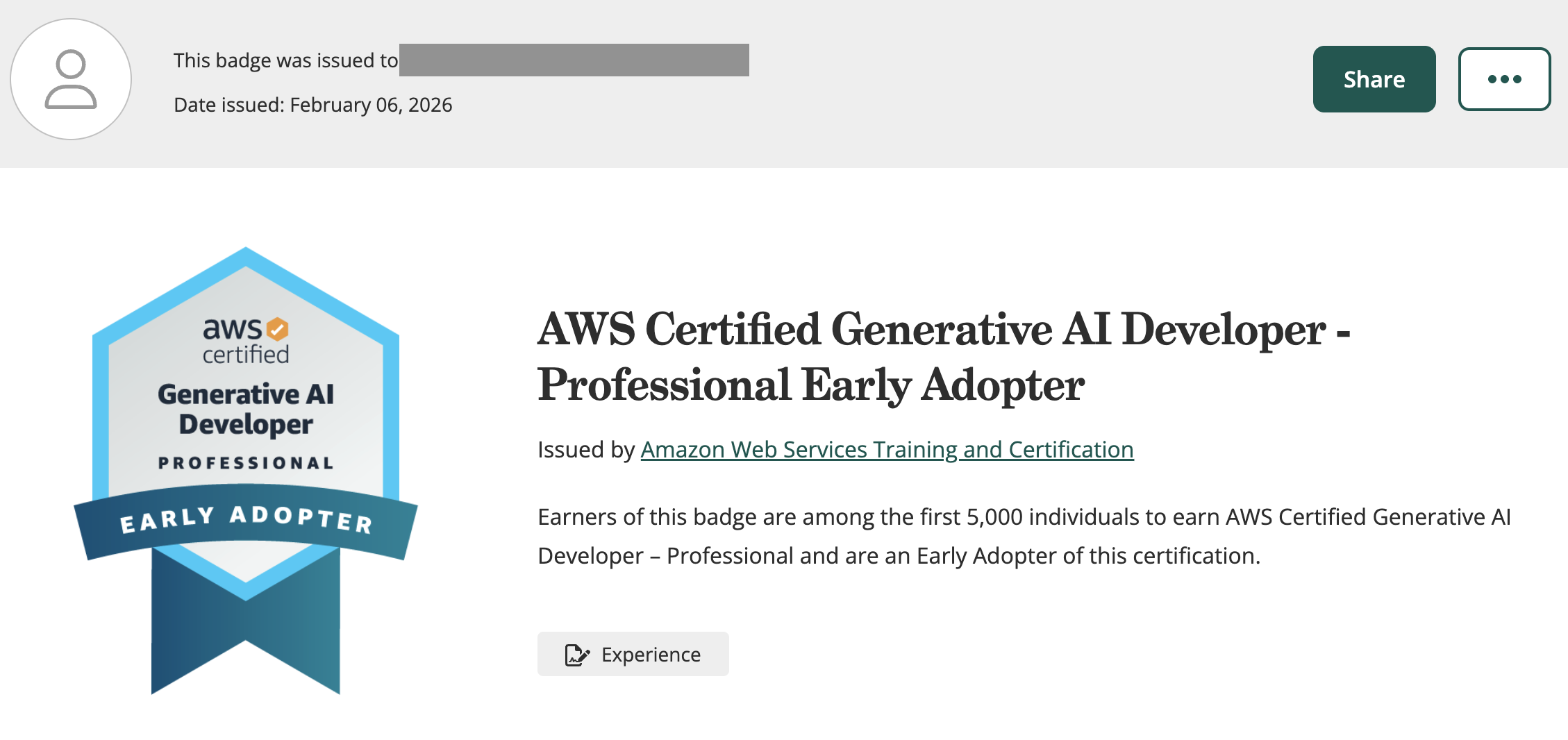Click the aws logo text on badge
The image size is (1568, 740).
click(232, 328)
